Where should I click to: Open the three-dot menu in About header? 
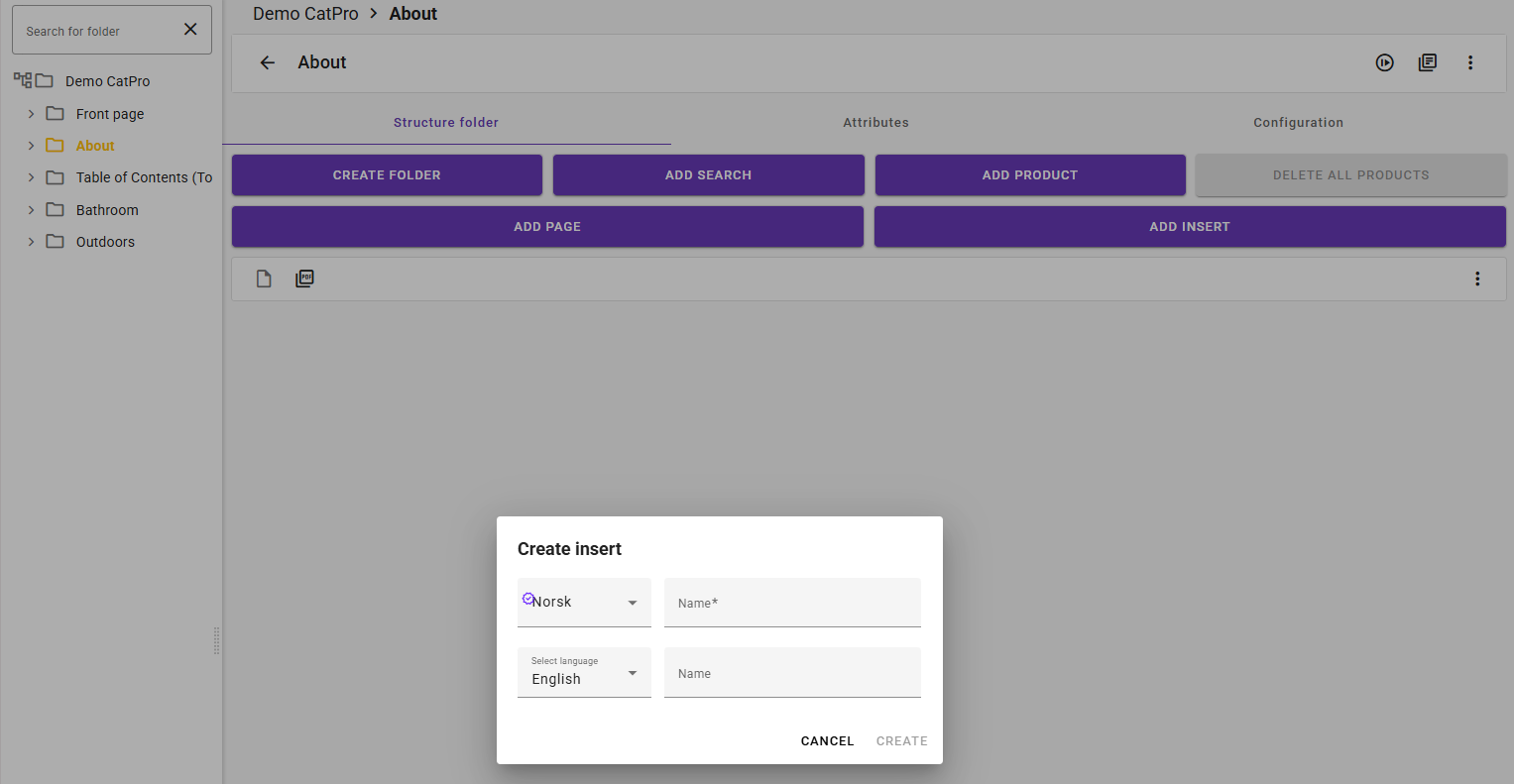(x=1469, y=62)
